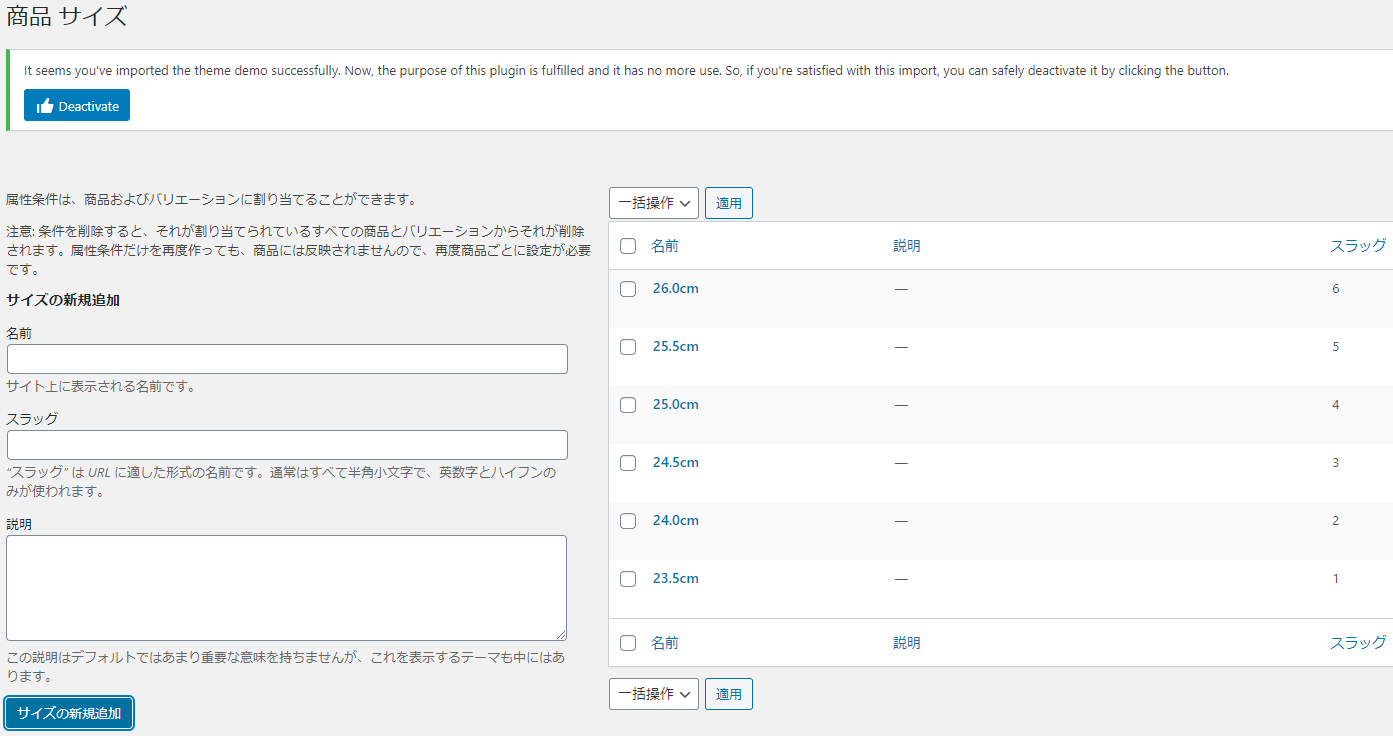Toggle the select-all checkbox in table header
Screen dimensions: 1393x736
point(628,246)
